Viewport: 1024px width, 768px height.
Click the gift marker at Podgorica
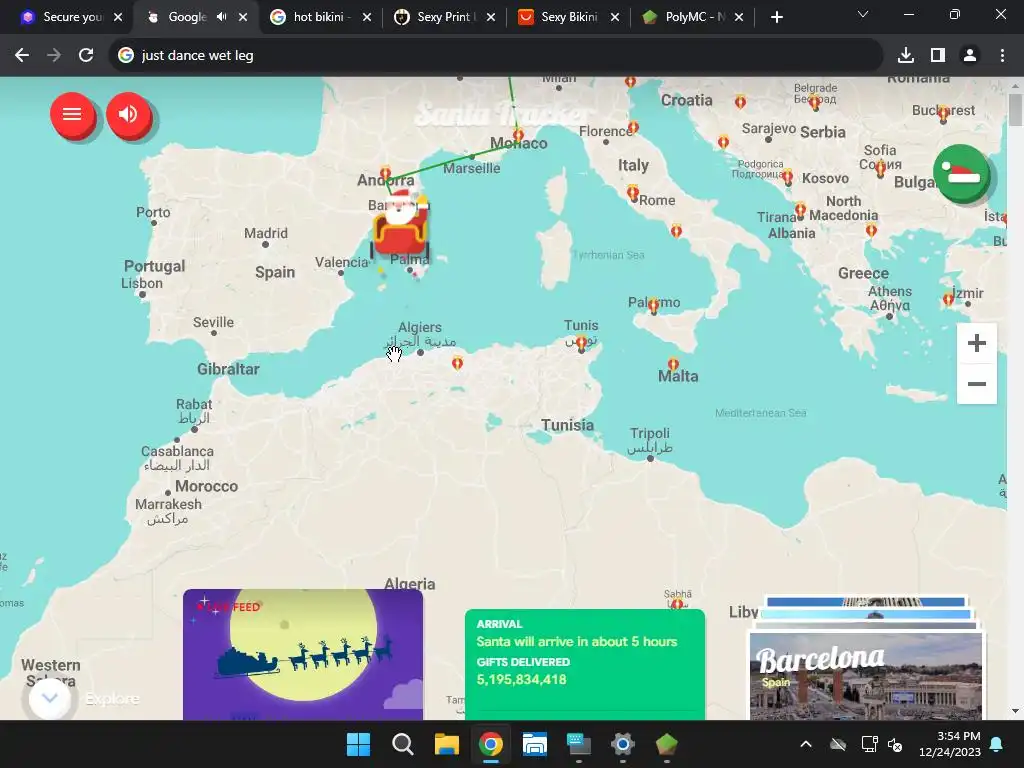point(788,176)
